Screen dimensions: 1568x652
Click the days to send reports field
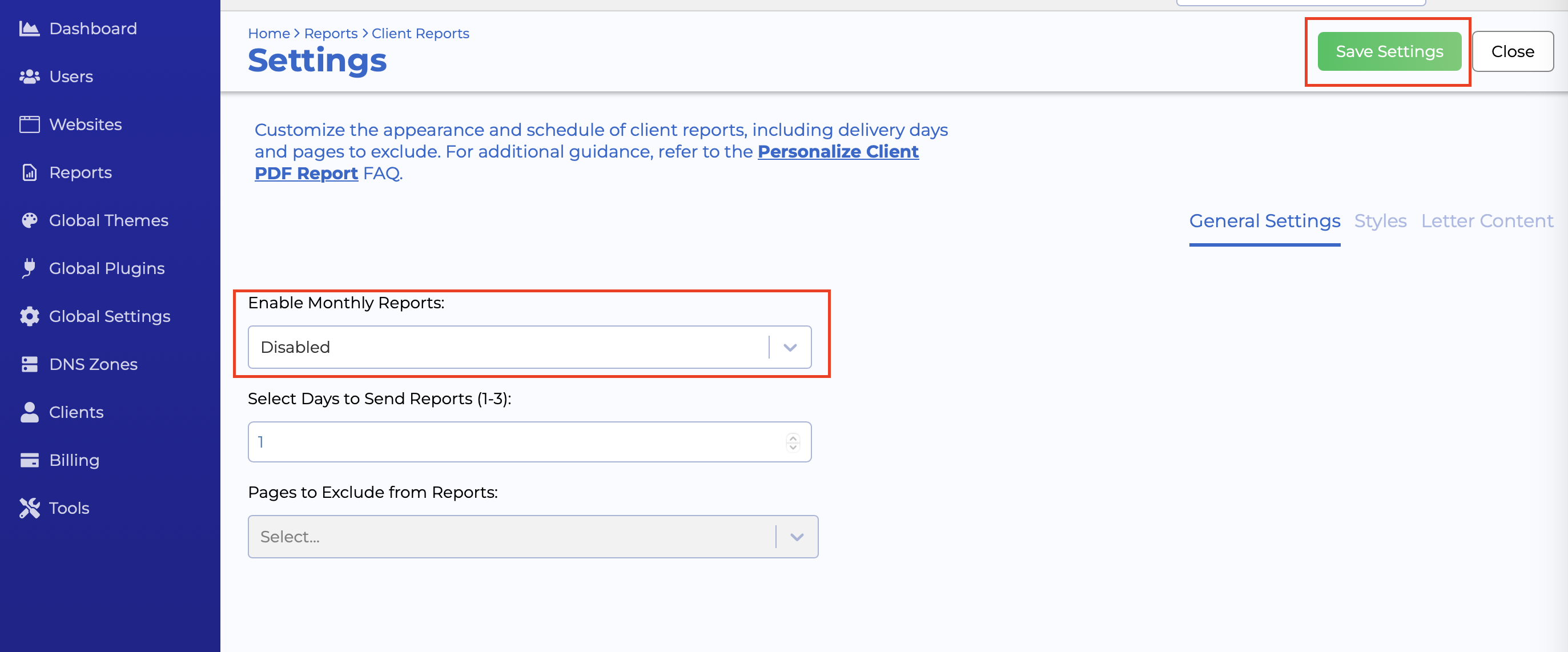pos(487,441)
